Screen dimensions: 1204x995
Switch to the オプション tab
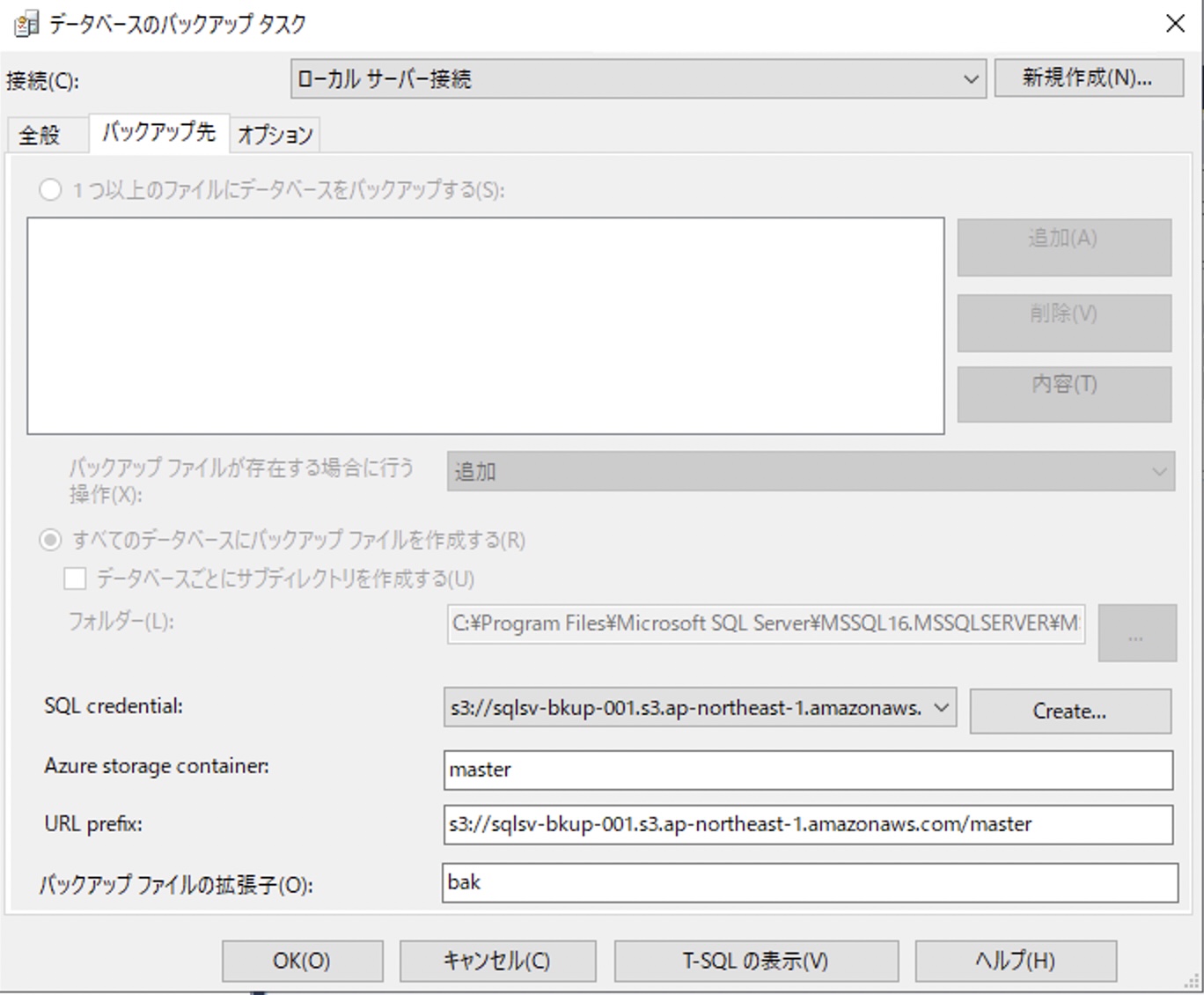point(275,135)
